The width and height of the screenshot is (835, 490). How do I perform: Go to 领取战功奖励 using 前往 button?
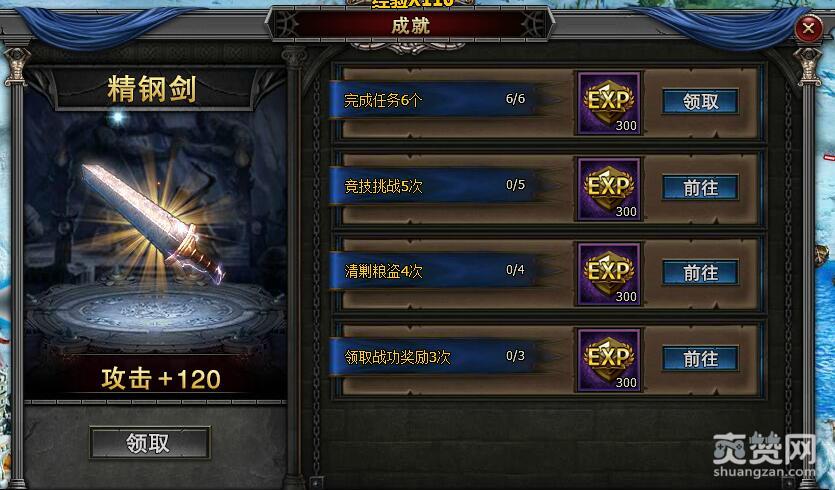[700, 358]
